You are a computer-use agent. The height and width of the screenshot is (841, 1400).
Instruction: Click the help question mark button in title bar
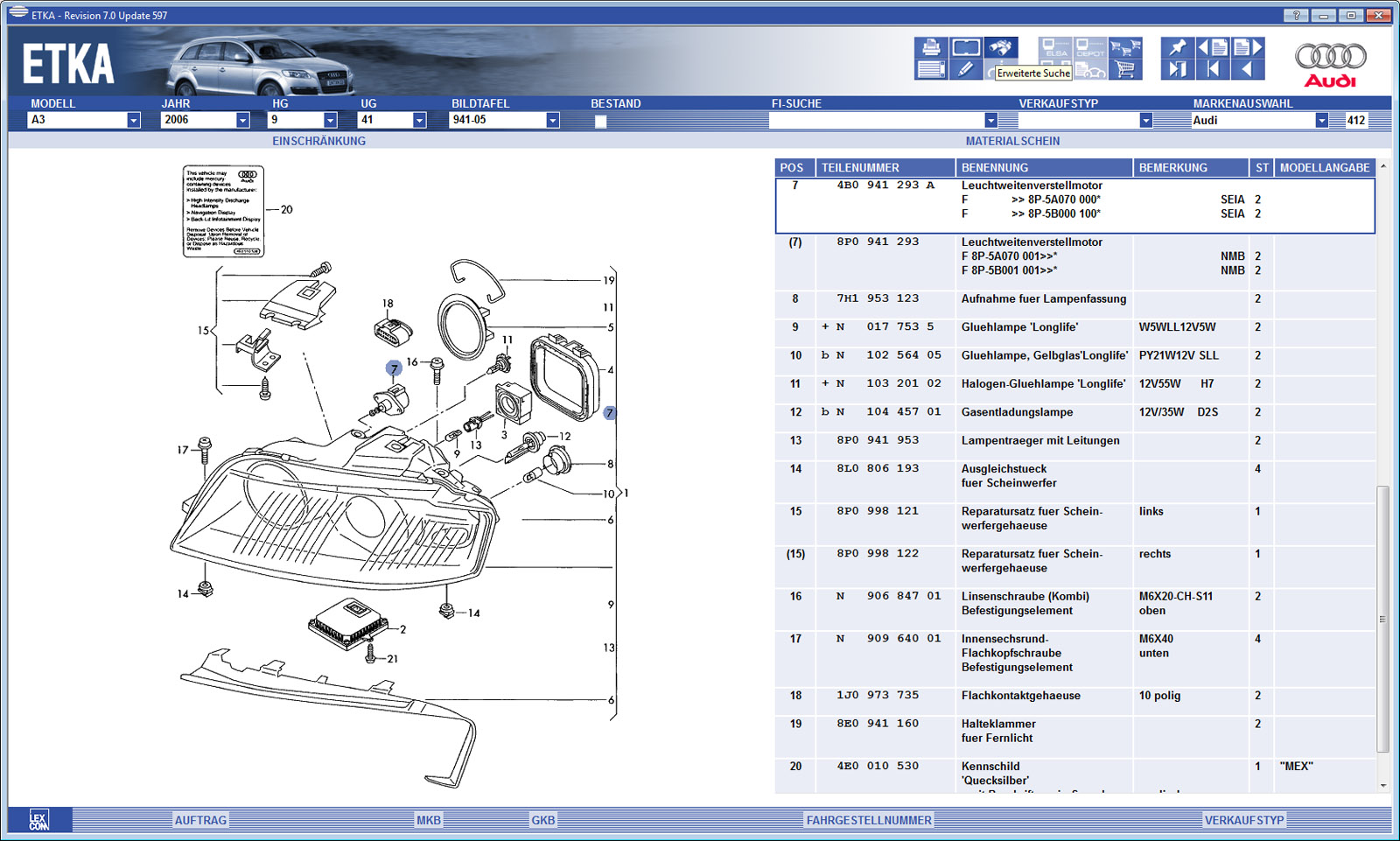1296,15
